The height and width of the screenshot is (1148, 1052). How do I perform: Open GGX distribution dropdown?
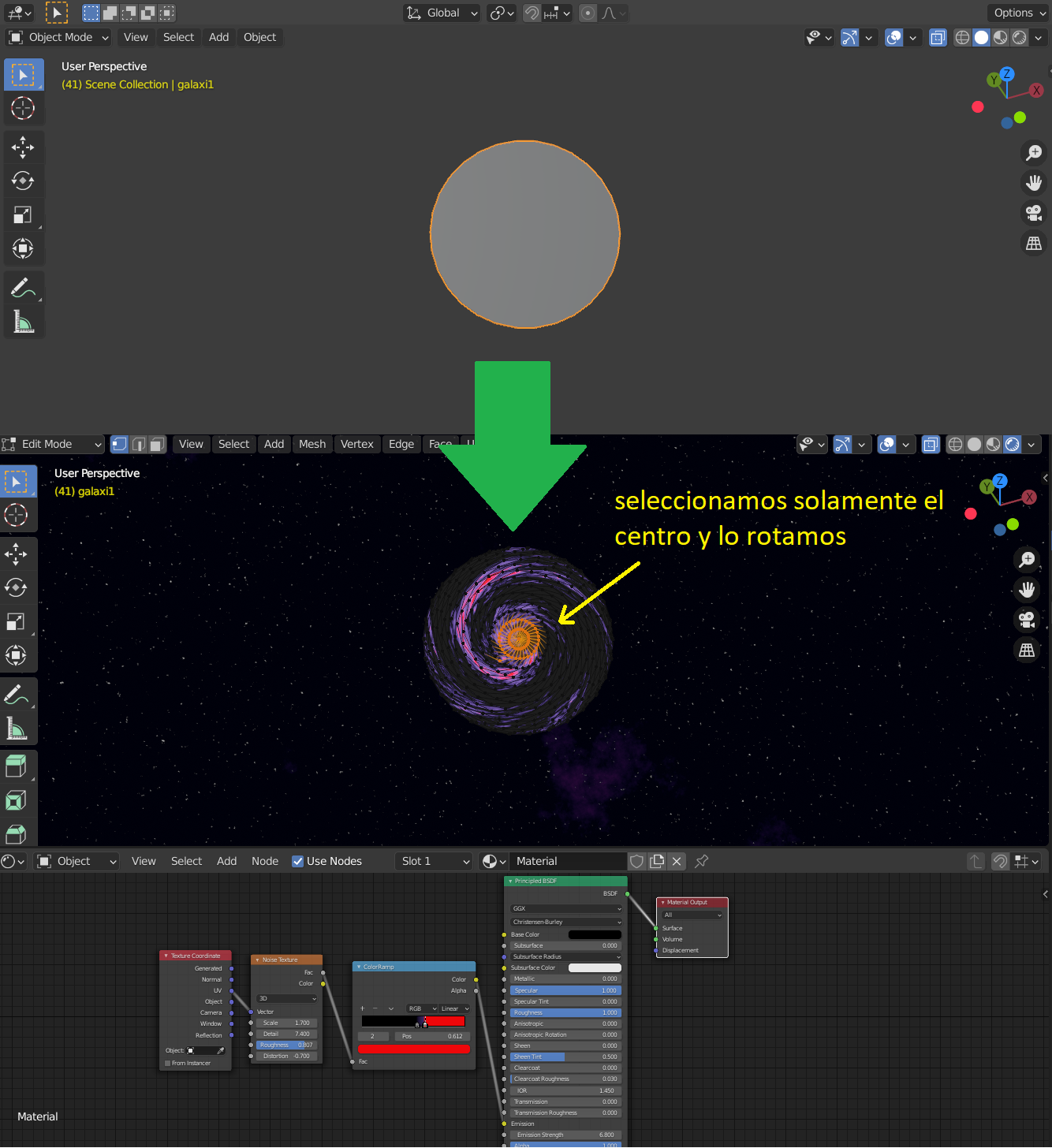tap(566, 908)
